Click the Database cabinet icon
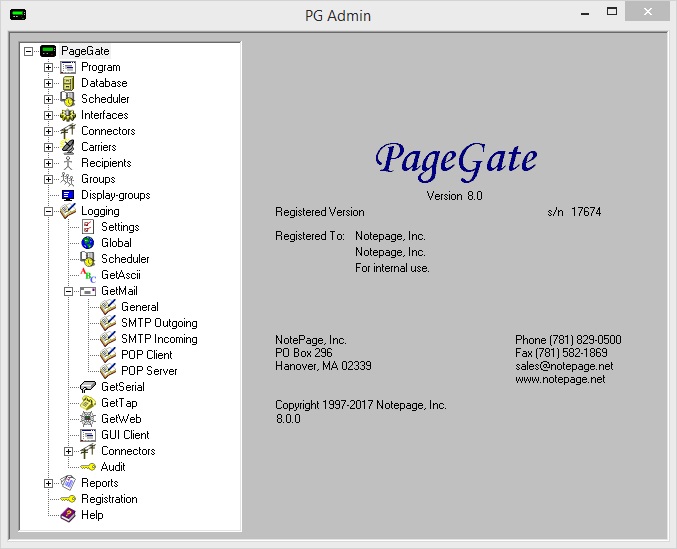 coord(68,83)
